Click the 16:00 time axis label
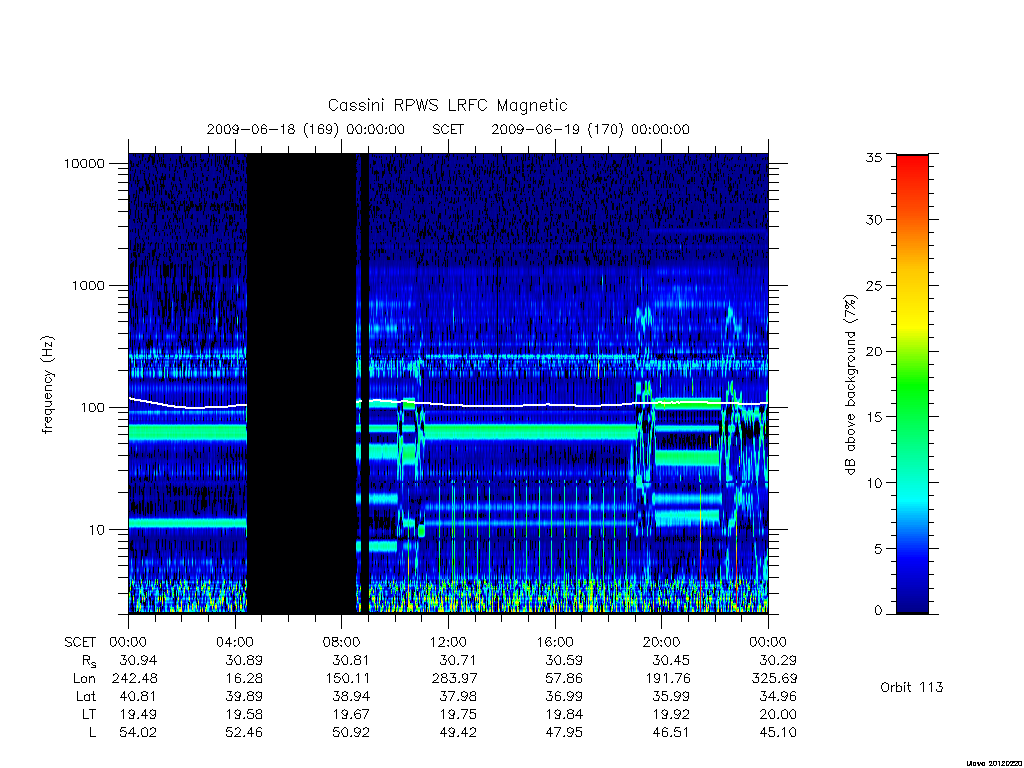This screenshot has height=768, width=1024. [555, 642]
